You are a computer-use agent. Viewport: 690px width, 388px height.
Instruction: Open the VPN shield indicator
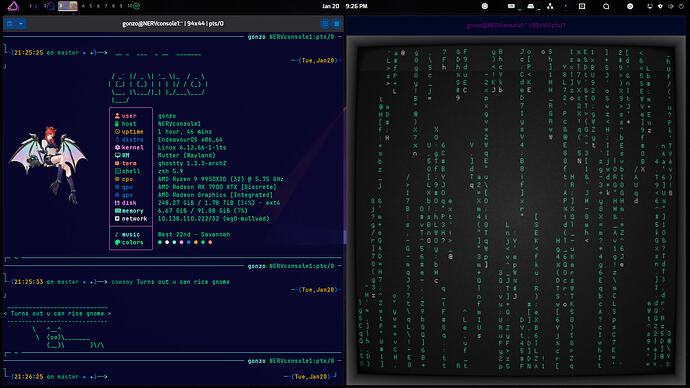coord(660,6)
